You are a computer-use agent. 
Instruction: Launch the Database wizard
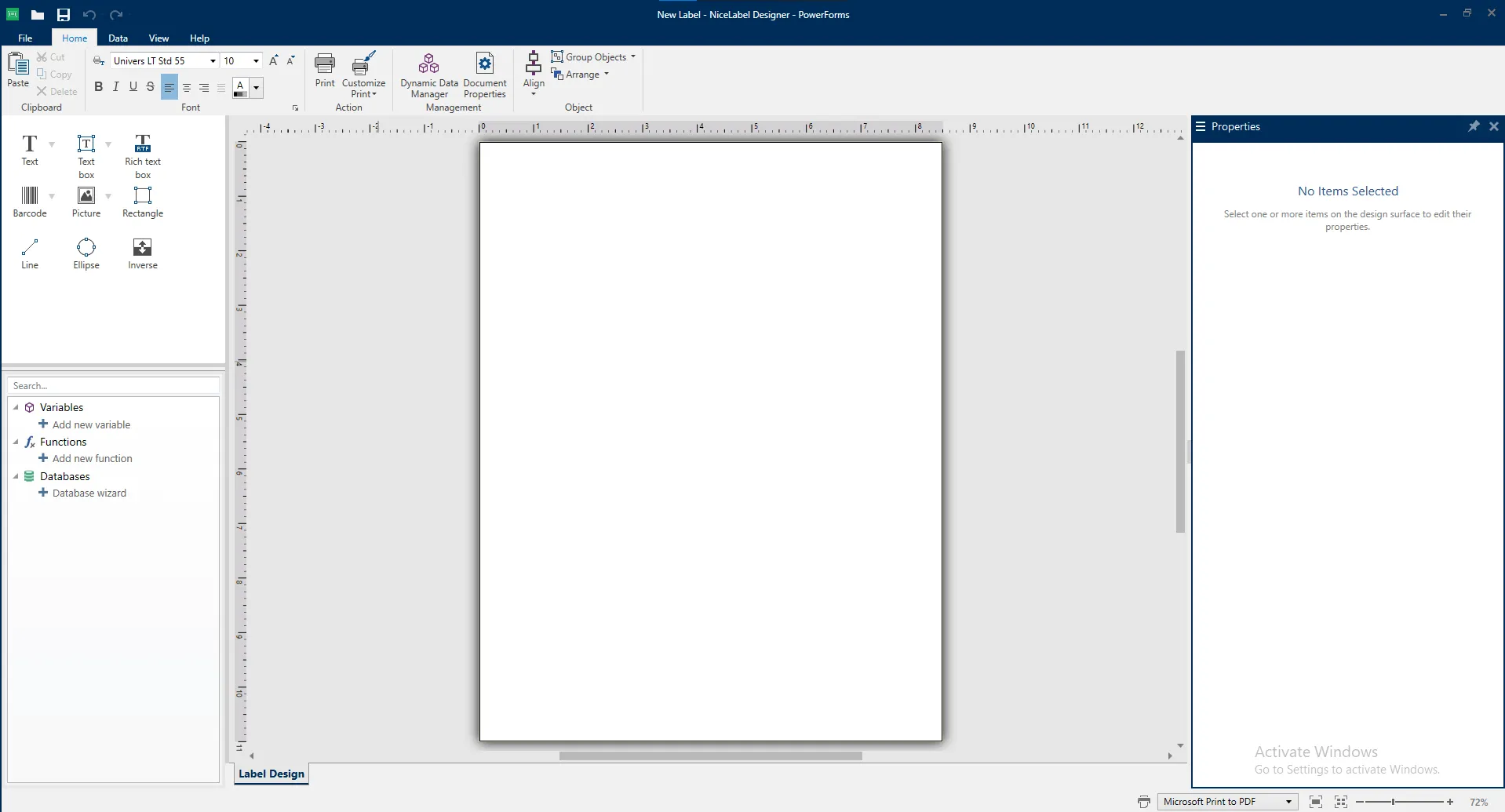(89, 493)
